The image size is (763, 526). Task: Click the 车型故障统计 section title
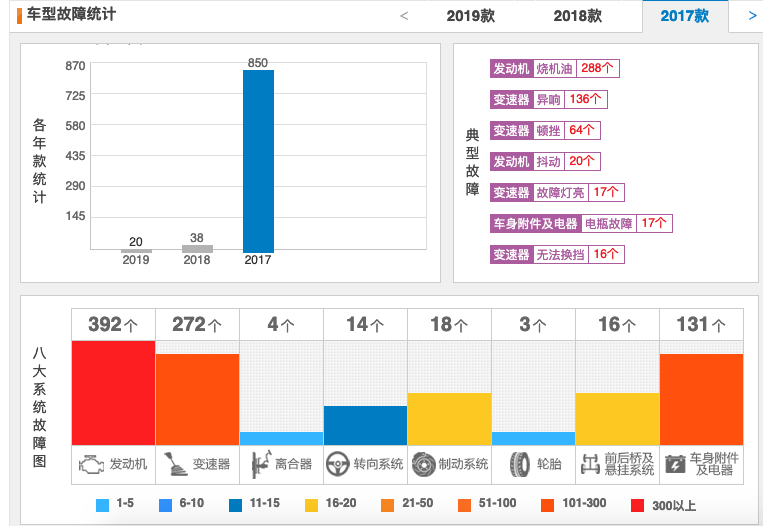click(x=71, y=15)
